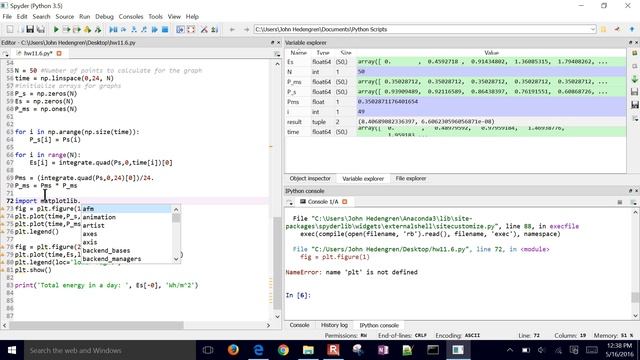Open Firefox from the taskbar
640x360 pixels.
tap(233, 350)
